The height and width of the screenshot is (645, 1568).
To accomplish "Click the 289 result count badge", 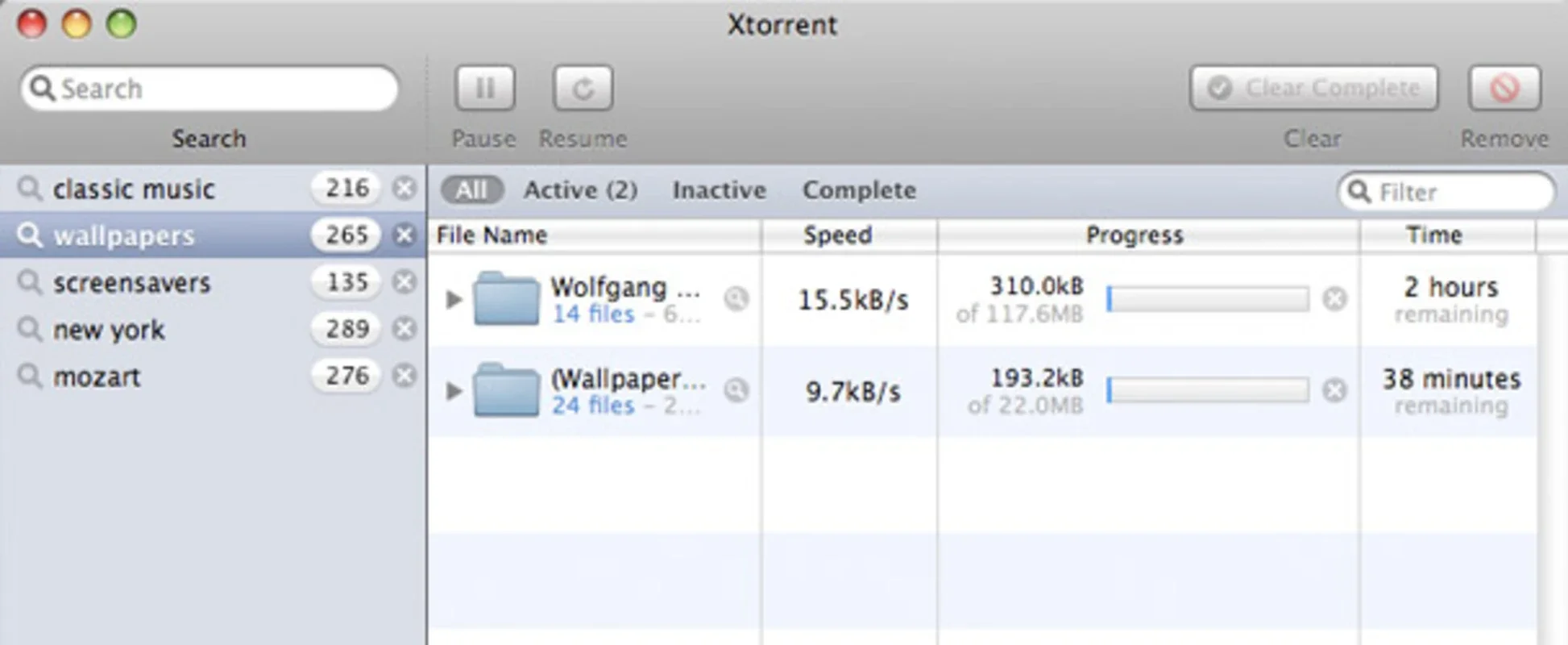I will [346, 328].
